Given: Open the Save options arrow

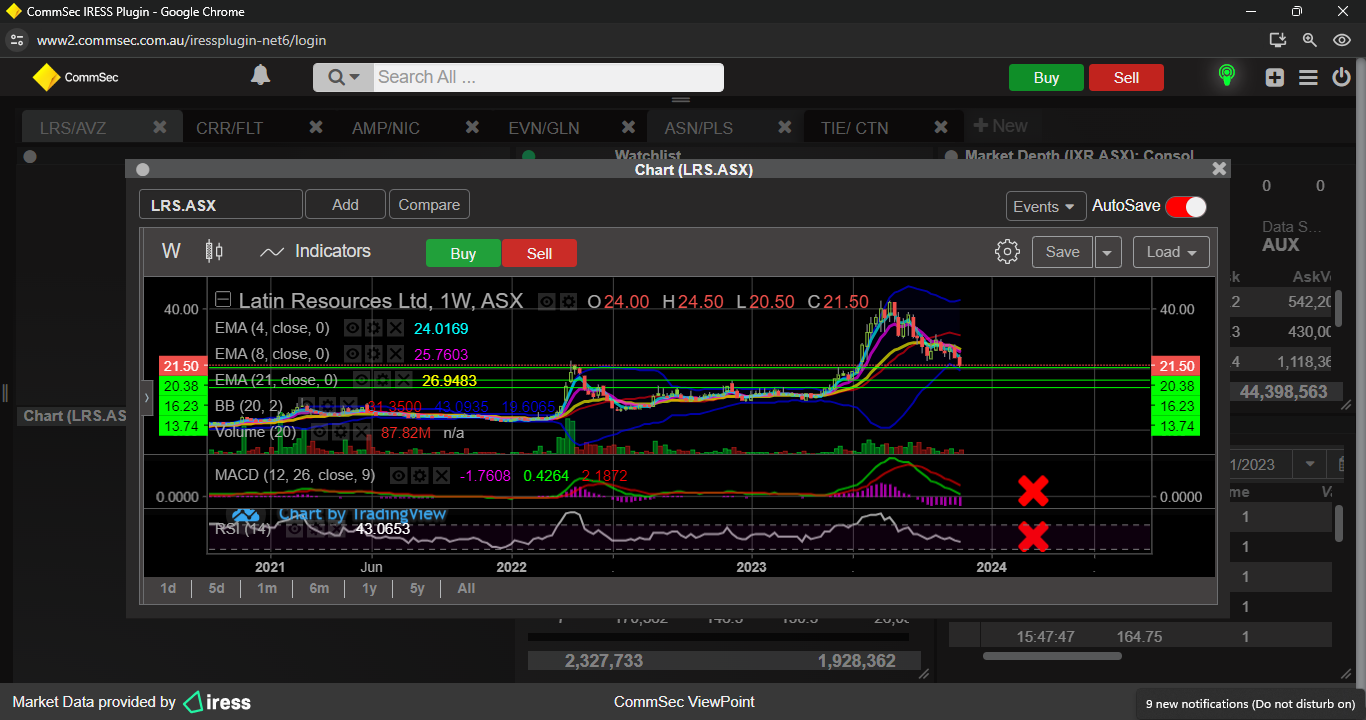Looking at the screenshot, I should (x=1107, y=252).
